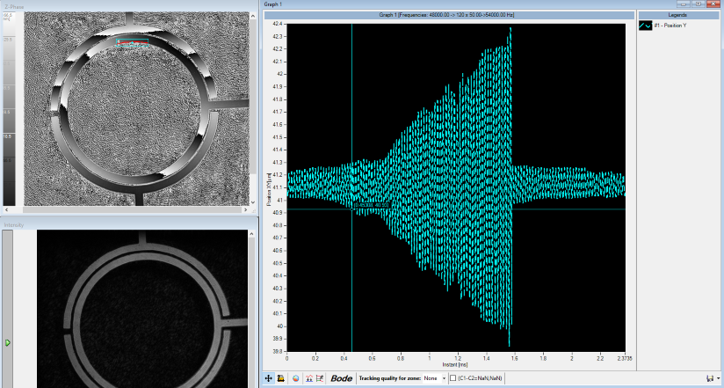Click up arrow of Intensity vertical scrollbar
This screenshot has height=388, width=724.
point(252,233)
